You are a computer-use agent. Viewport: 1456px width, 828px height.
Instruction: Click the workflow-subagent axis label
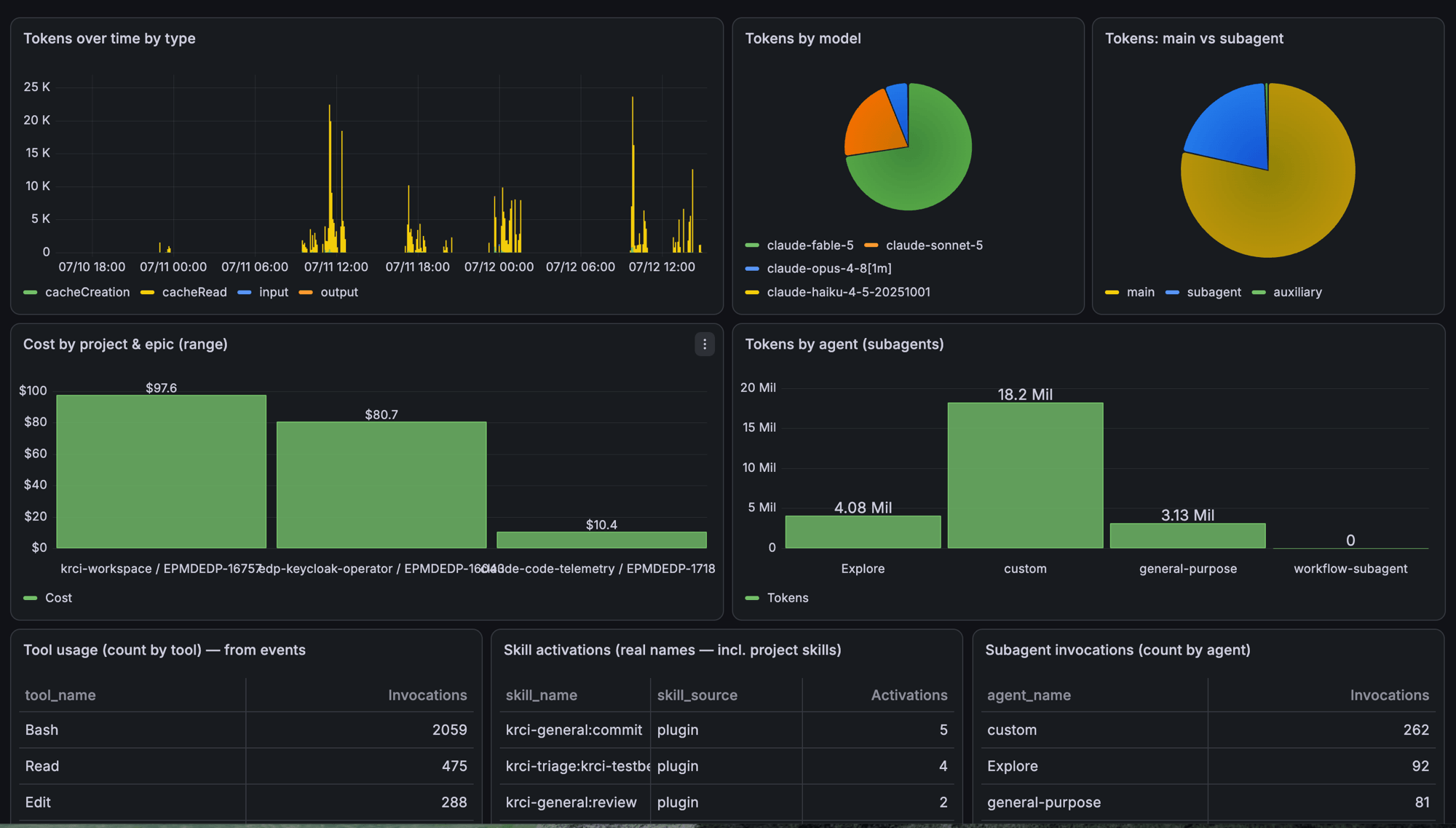click(x=1350, y=569)
